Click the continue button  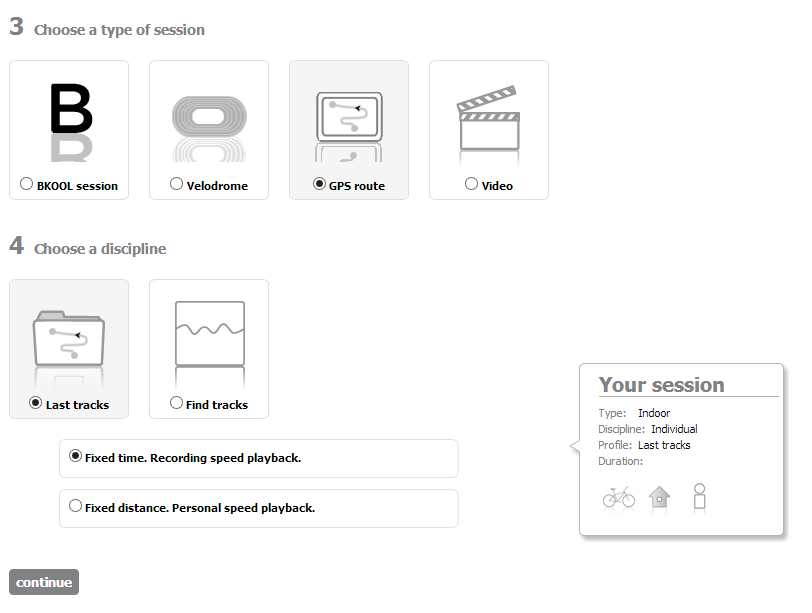click(x=44, y=582)
